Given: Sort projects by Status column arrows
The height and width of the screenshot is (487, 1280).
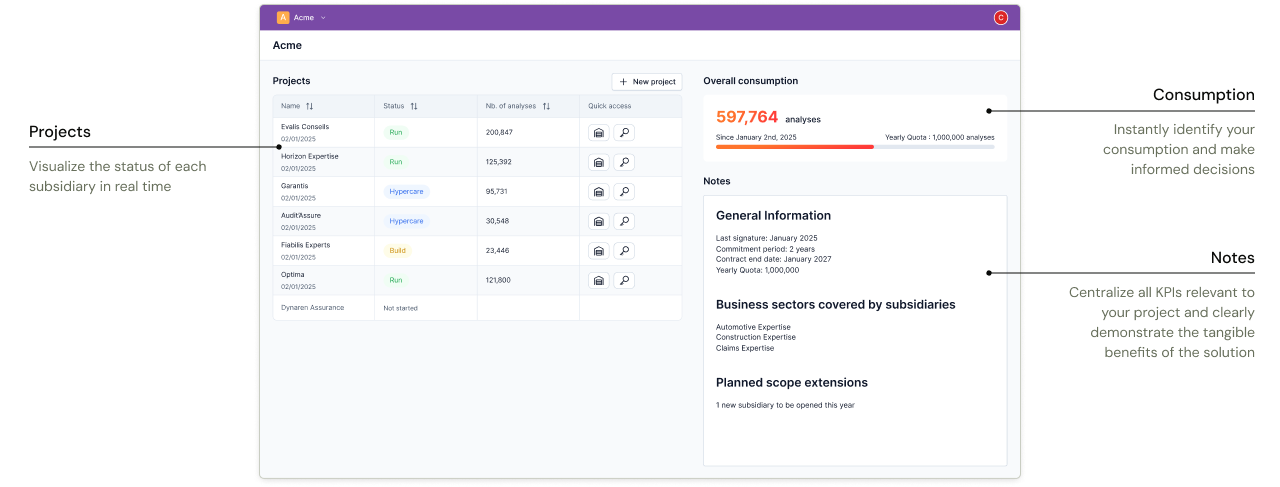Looking at the screenshot, I should (414, 106).
